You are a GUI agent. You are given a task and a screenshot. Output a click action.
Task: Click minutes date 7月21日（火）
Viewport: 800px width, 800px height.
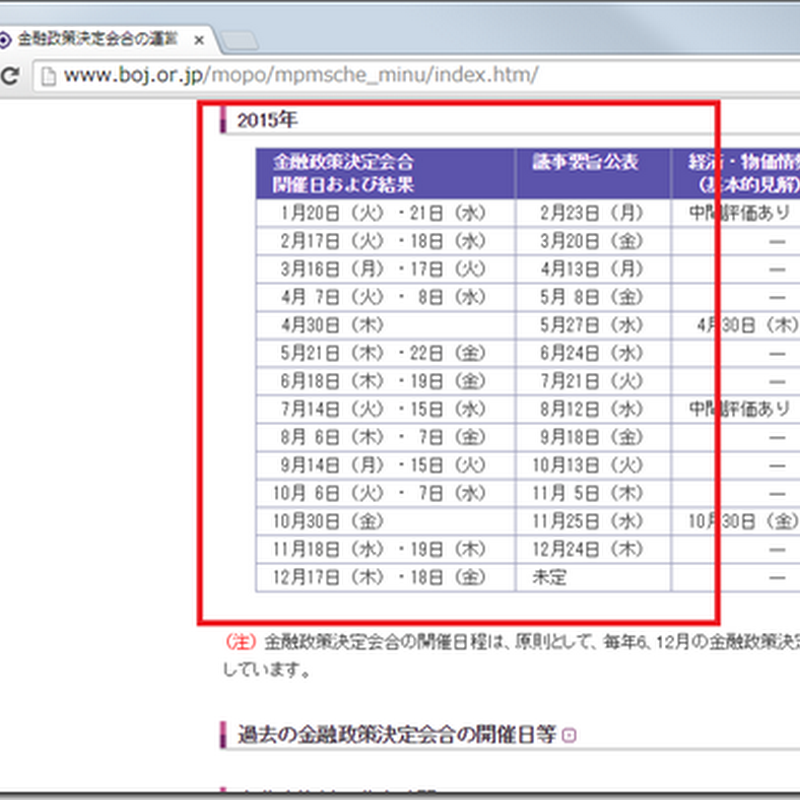point(592,381)
